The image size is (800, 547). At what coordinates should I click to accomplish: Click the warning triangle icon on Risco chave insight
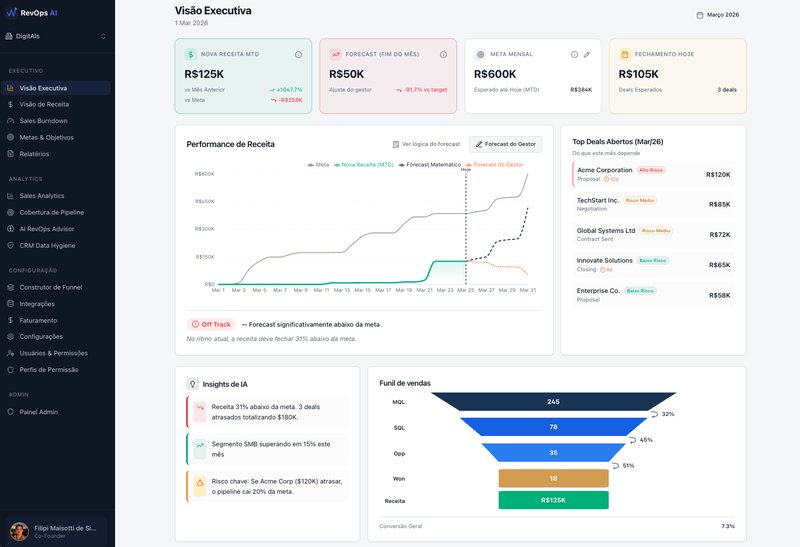point(199,483)
